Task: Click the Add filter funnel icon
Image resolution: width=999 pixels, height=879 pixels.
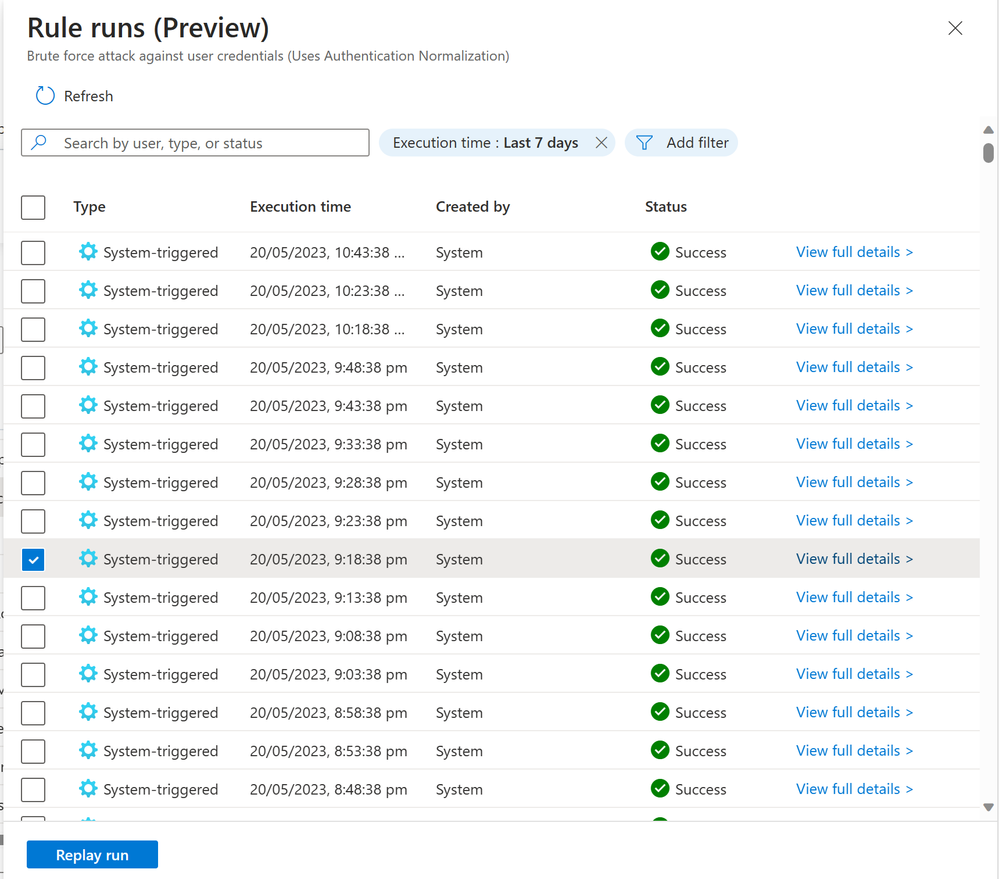Action: [x=644, y=143]
